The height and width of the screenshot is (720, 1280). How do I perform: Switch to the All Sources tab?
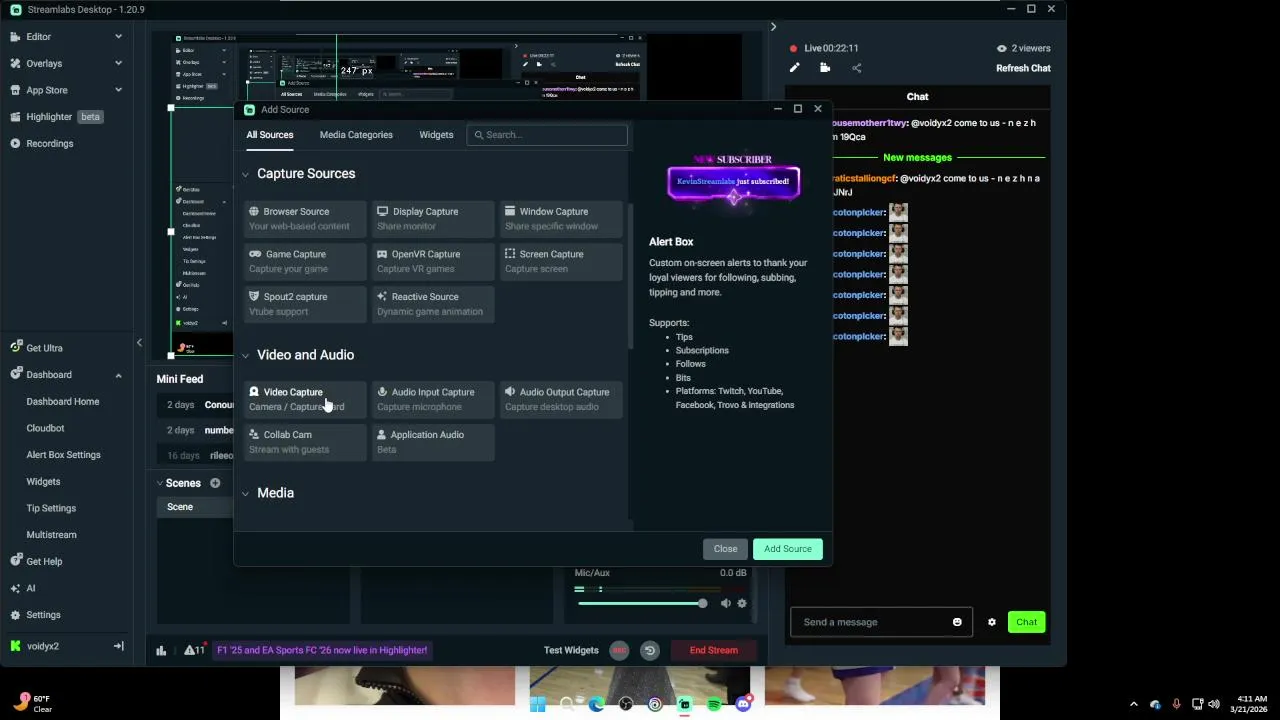coord(270,135)
